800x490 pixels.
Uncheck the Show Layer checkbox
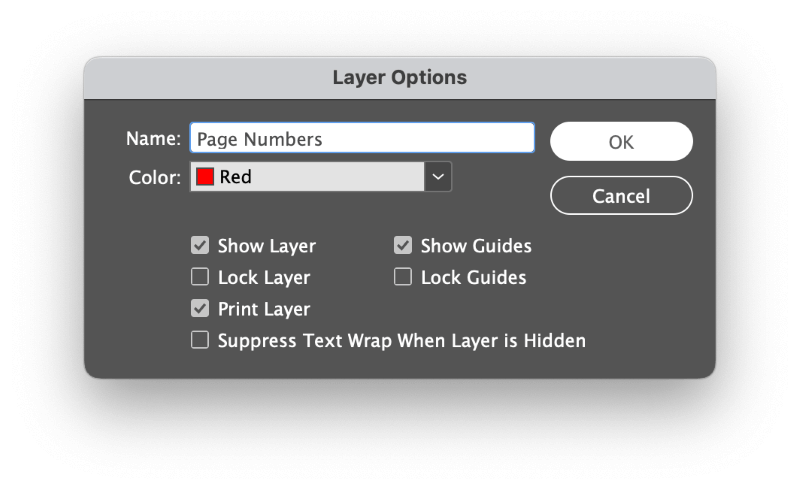pyautogui.click(x=200, y=246)
